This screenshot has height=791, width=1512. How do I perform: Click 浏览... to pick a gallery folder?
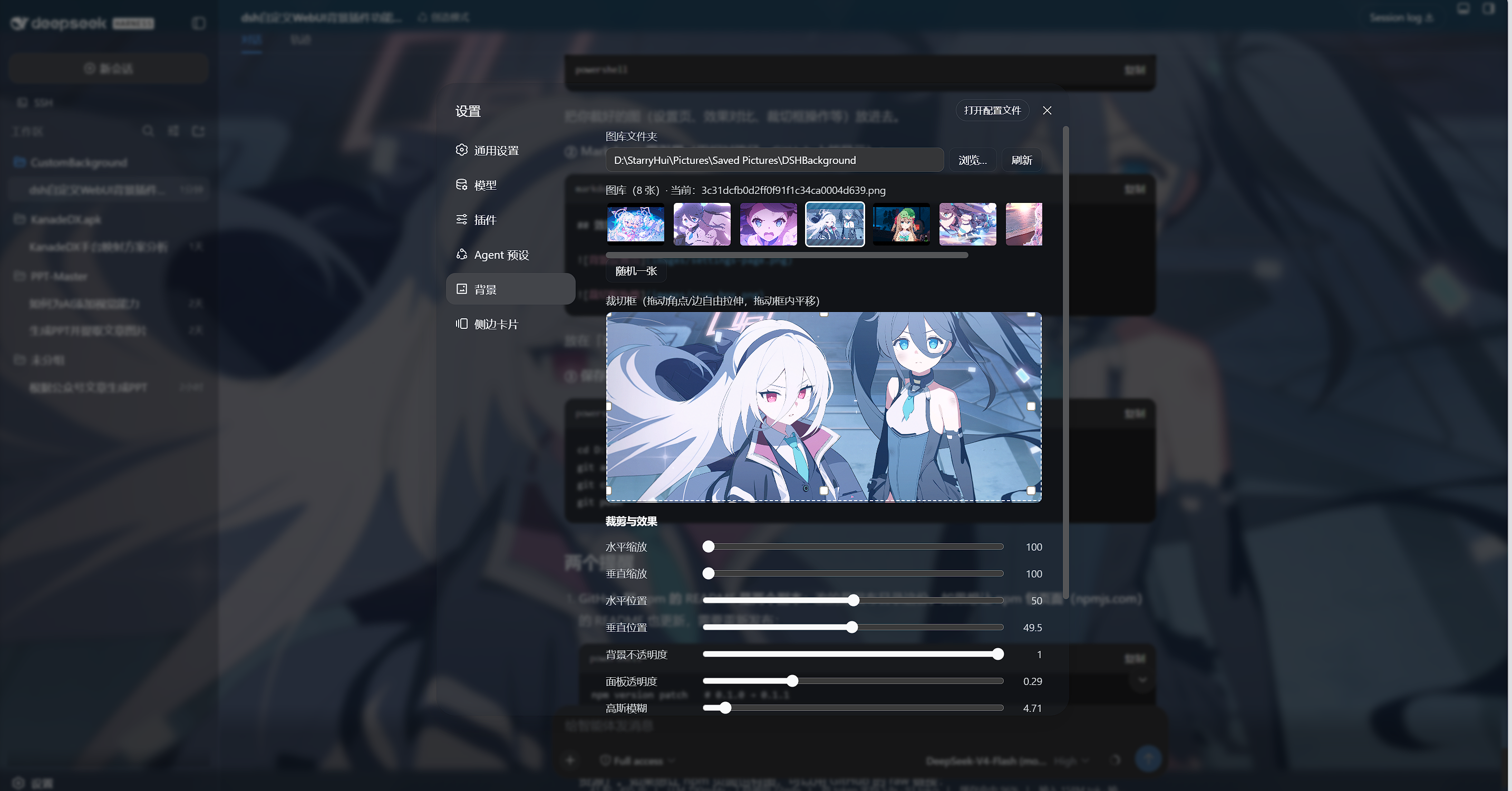973,160
